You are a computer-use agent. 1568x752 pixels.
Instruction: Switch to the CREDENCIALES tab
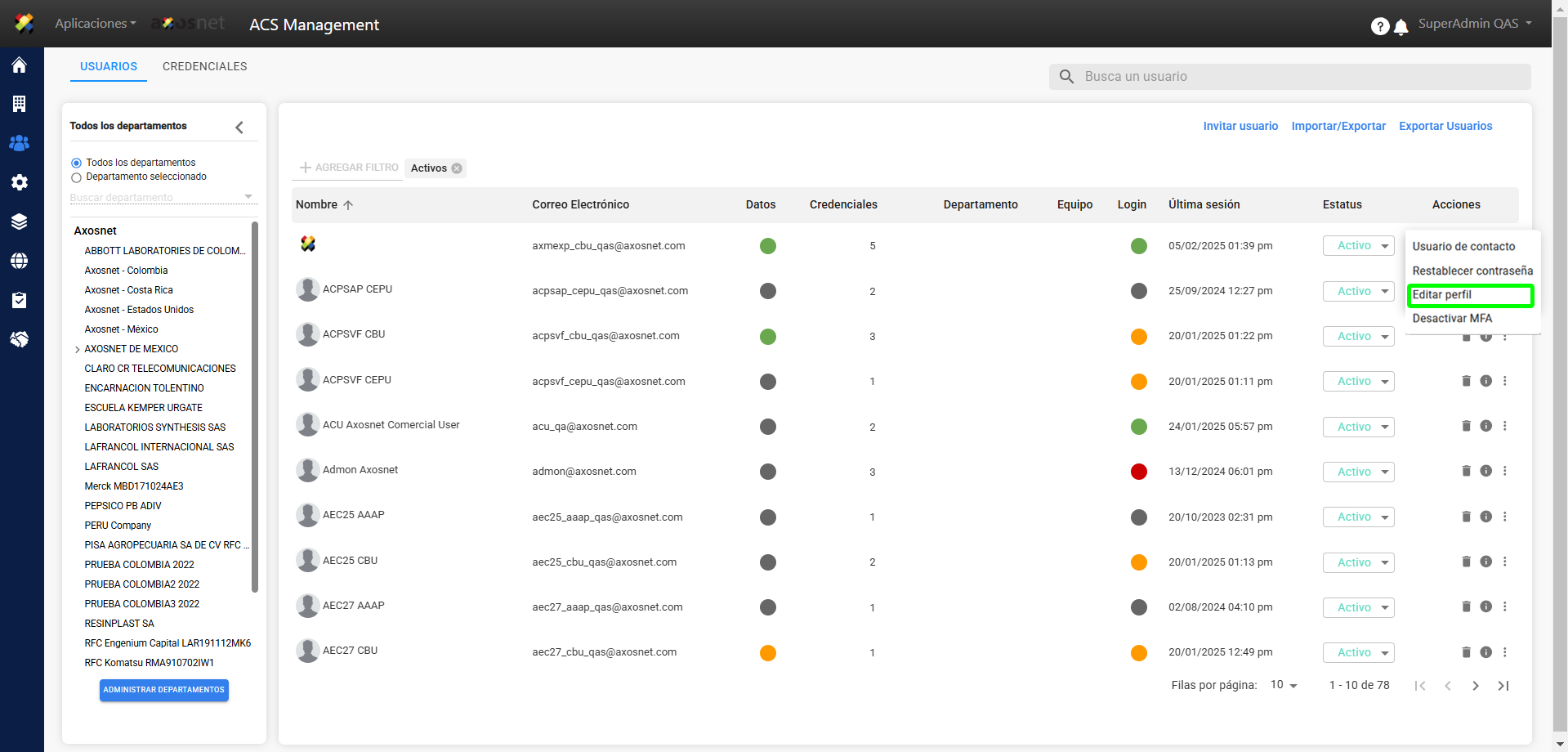(204, 66)
